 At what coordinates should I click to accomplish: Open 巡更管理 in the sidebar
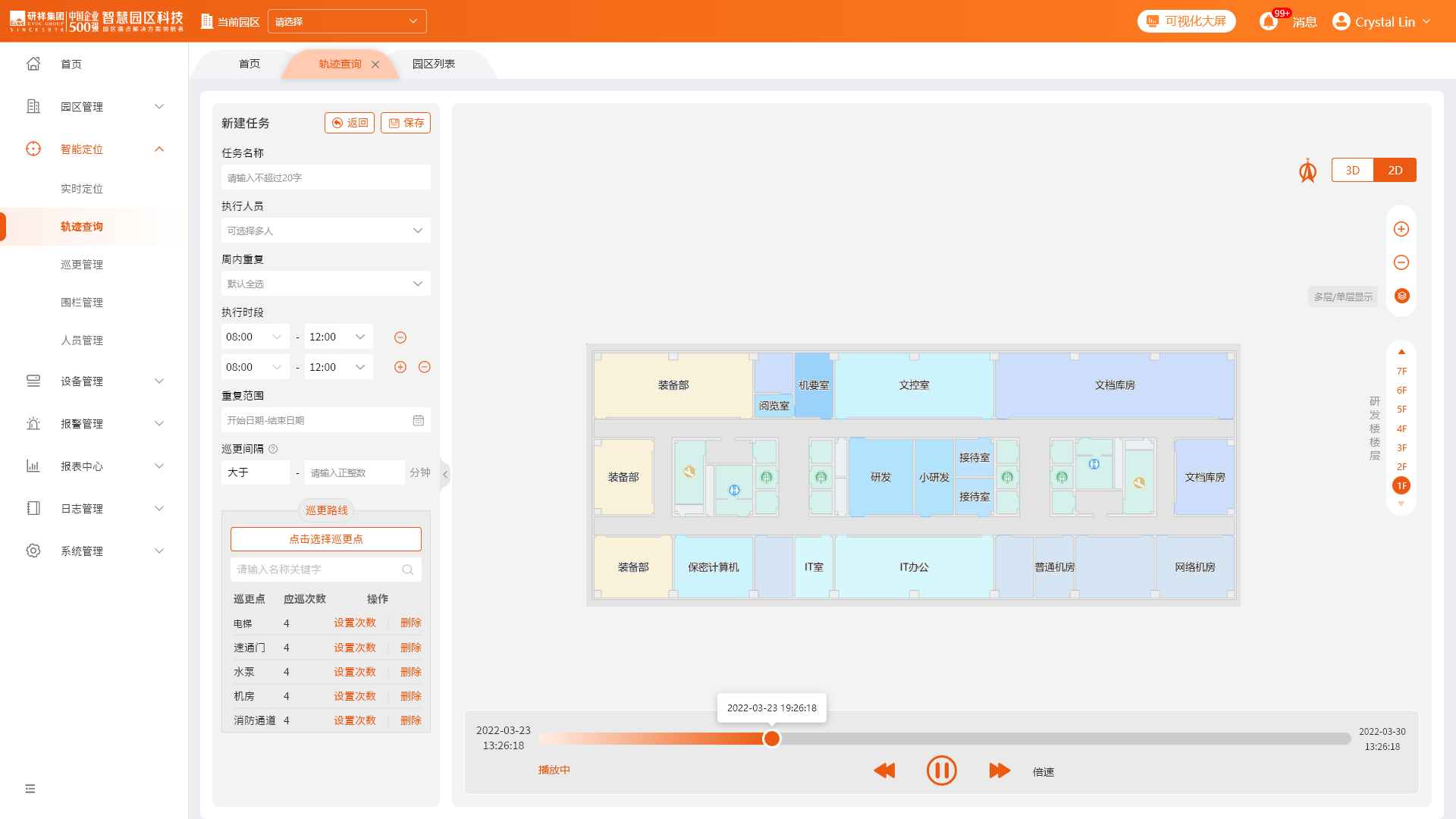pos(82,265)
